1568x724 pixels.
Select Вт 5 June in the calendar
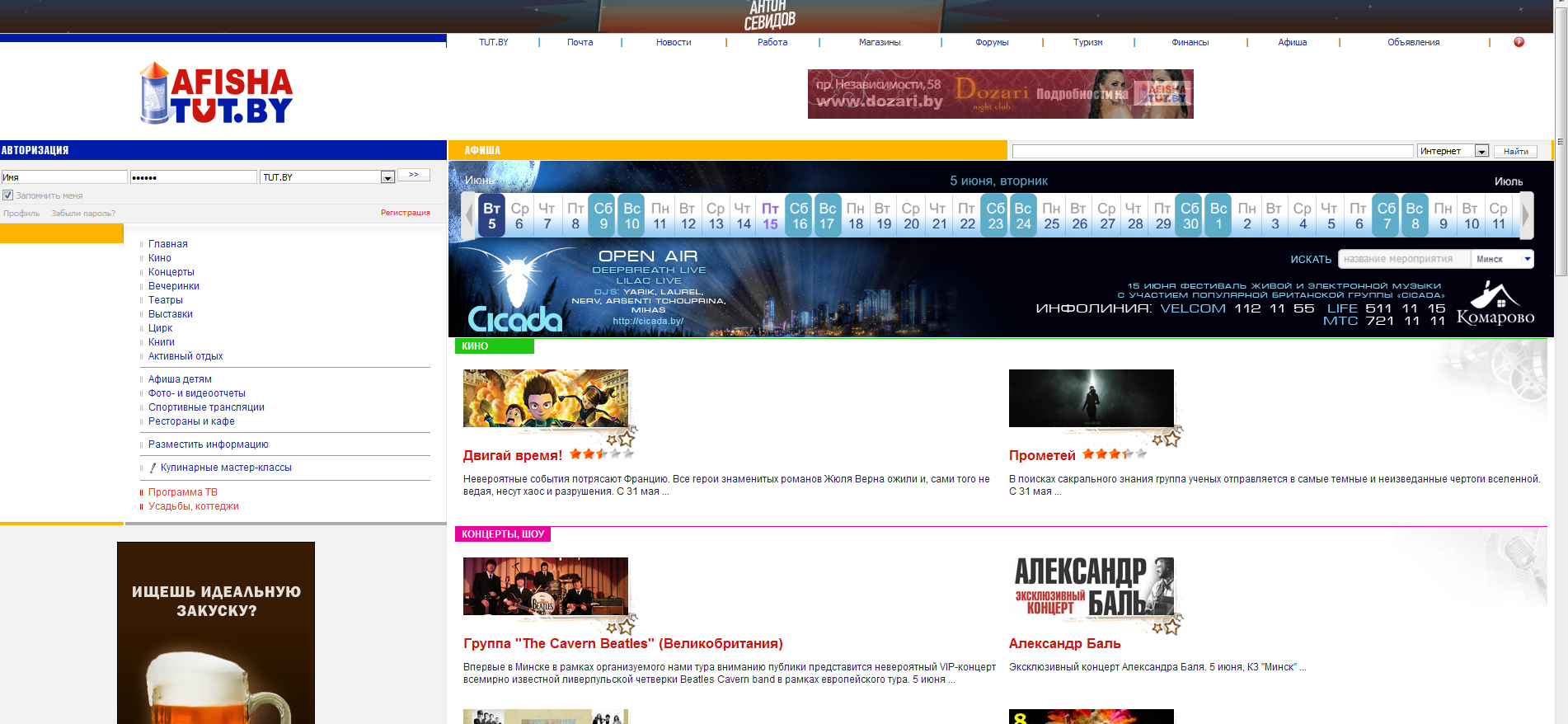coord(492,216)
